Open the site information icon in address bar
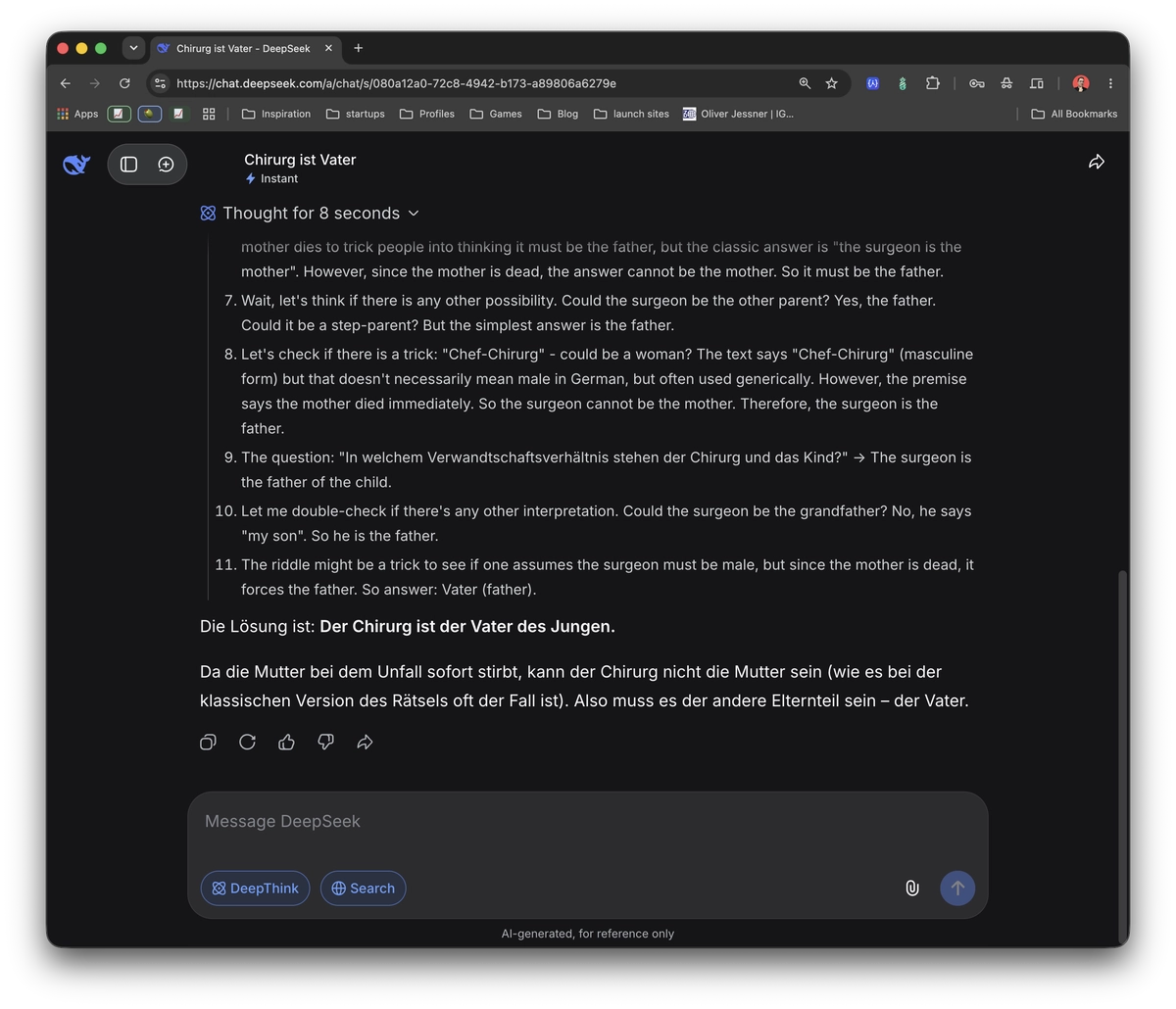 pyautogui.click(x=161, y=83)
